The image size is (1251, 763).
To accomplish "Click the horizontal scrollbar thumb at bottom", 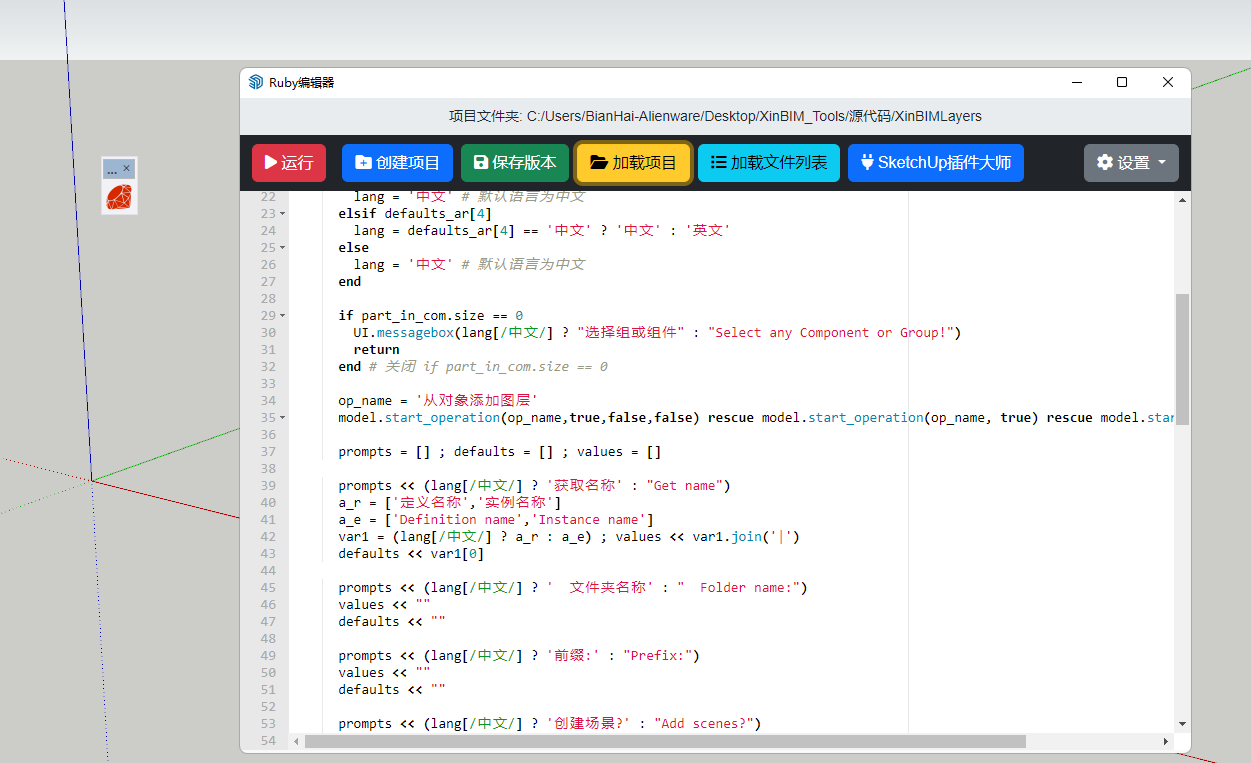I will [x=665, y=742].
